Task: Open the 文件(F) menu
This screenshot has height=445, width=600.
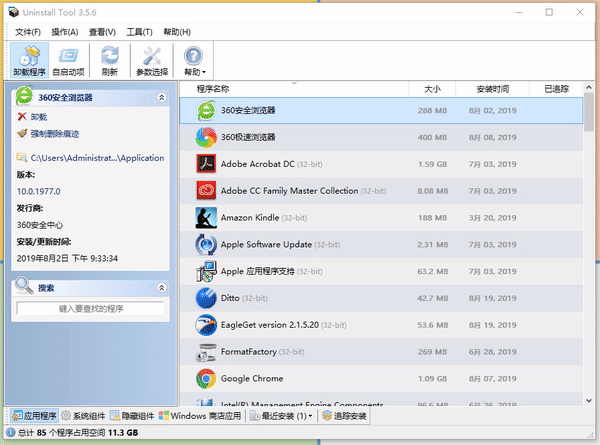Action: [x=28, y=32]
